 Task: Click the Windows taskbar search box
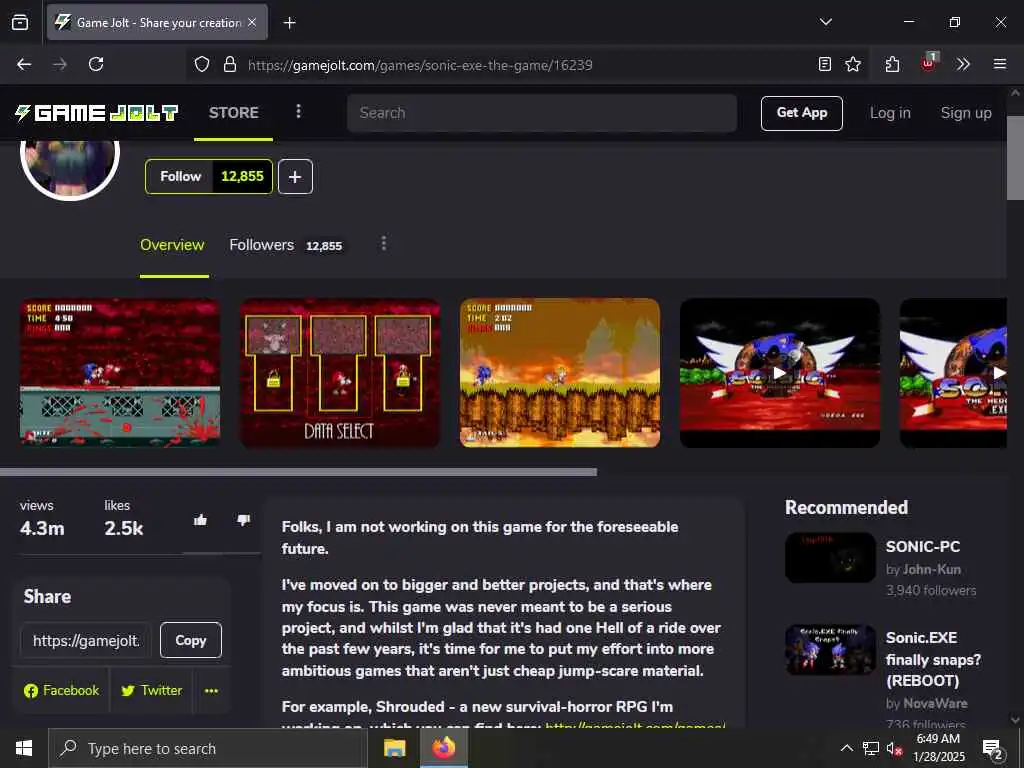pos(208,748)
